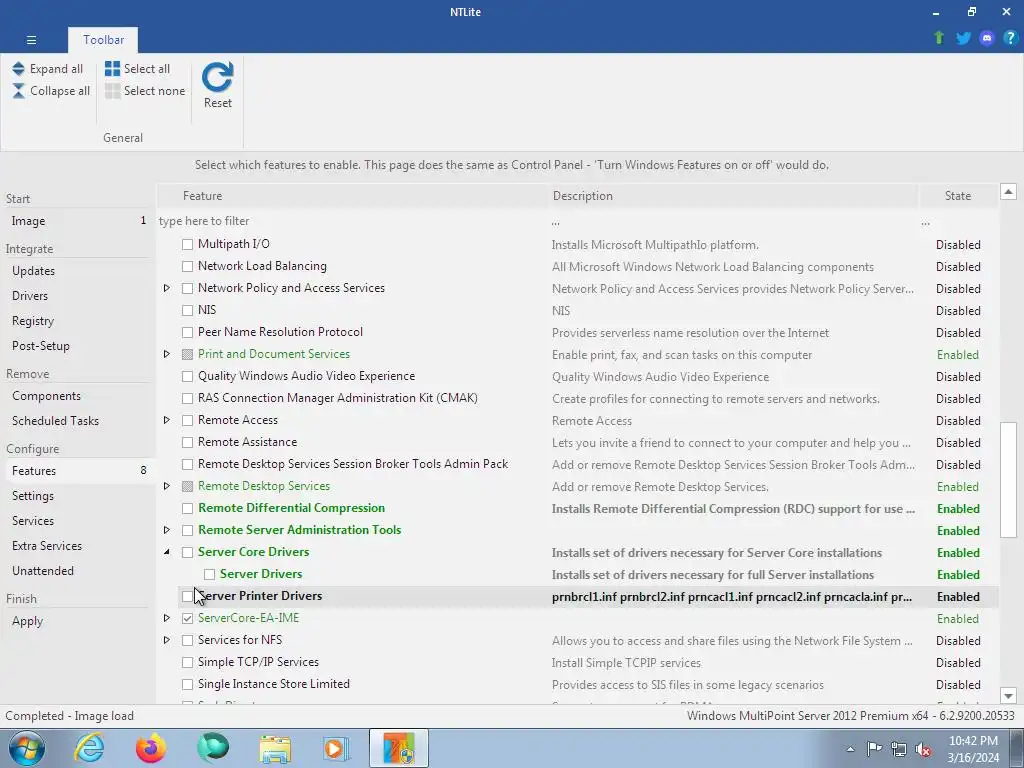1024x768 pixels.
Task: Launch Firefox from the taskbar
Action: point(151,748)
